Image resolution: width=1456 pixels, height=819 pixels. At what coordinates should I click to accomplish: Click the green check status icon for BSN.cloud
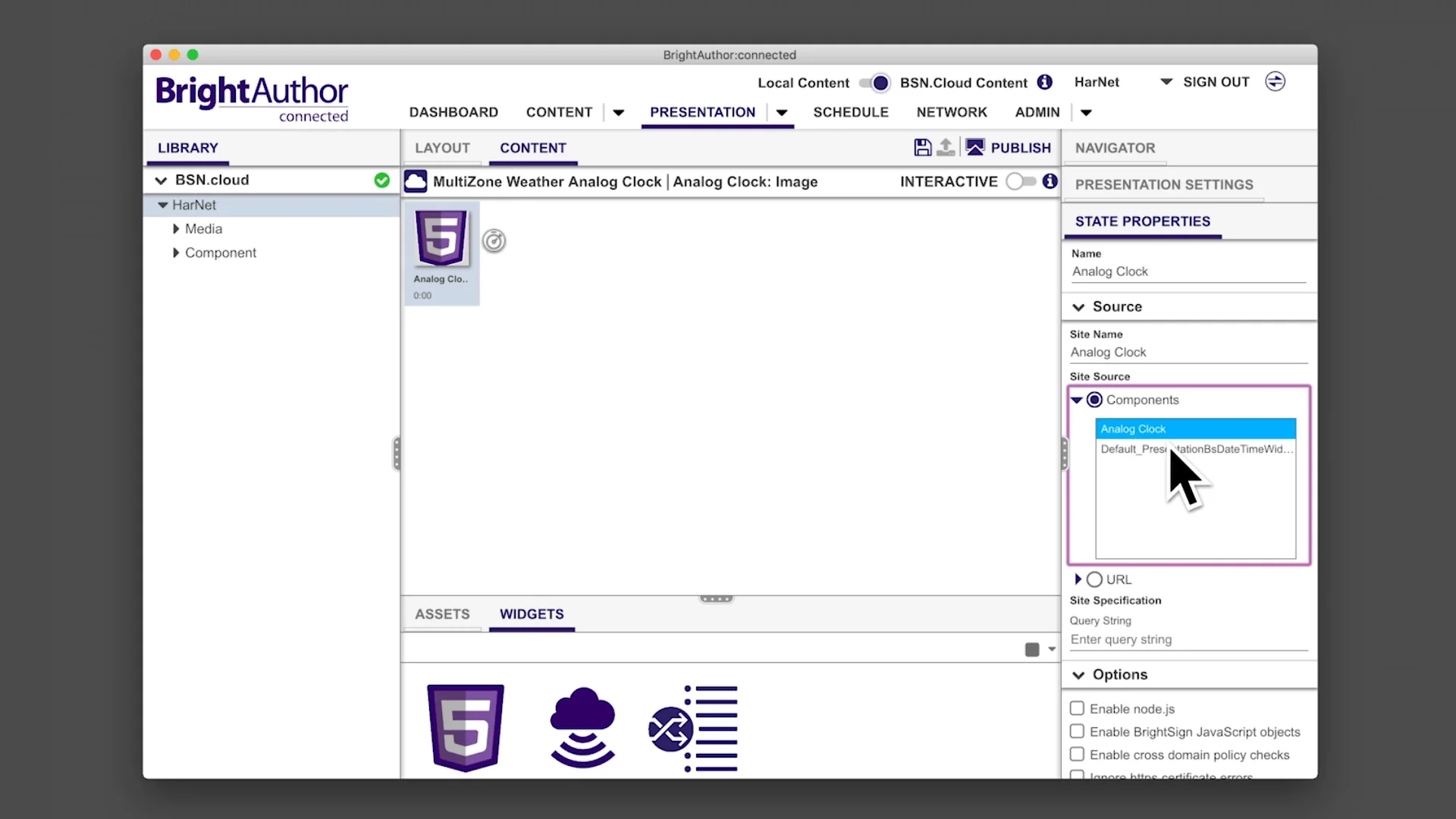382,180
